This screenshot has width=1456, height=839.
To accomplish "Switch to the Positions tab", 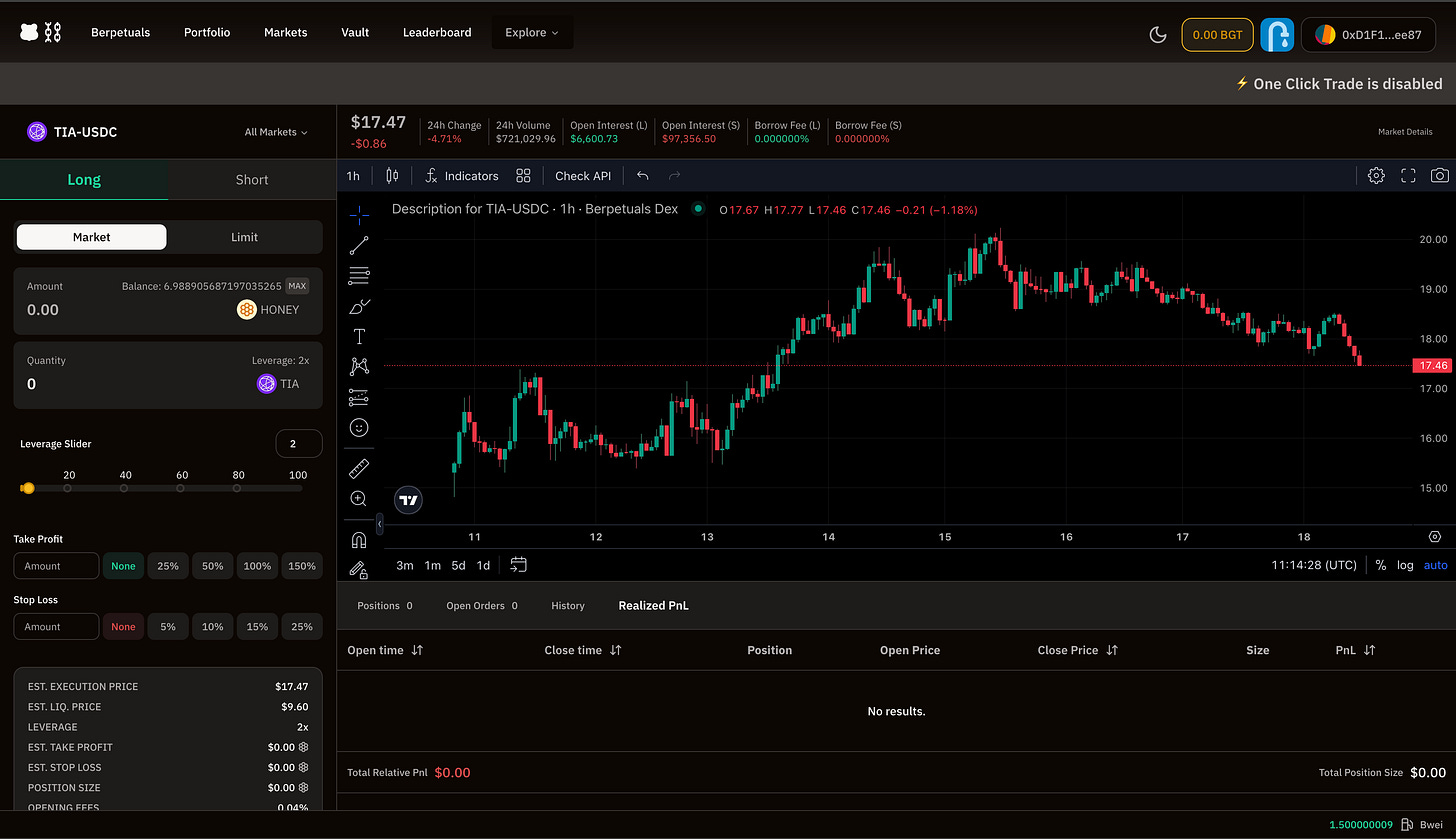I will [x=385, y=606].
